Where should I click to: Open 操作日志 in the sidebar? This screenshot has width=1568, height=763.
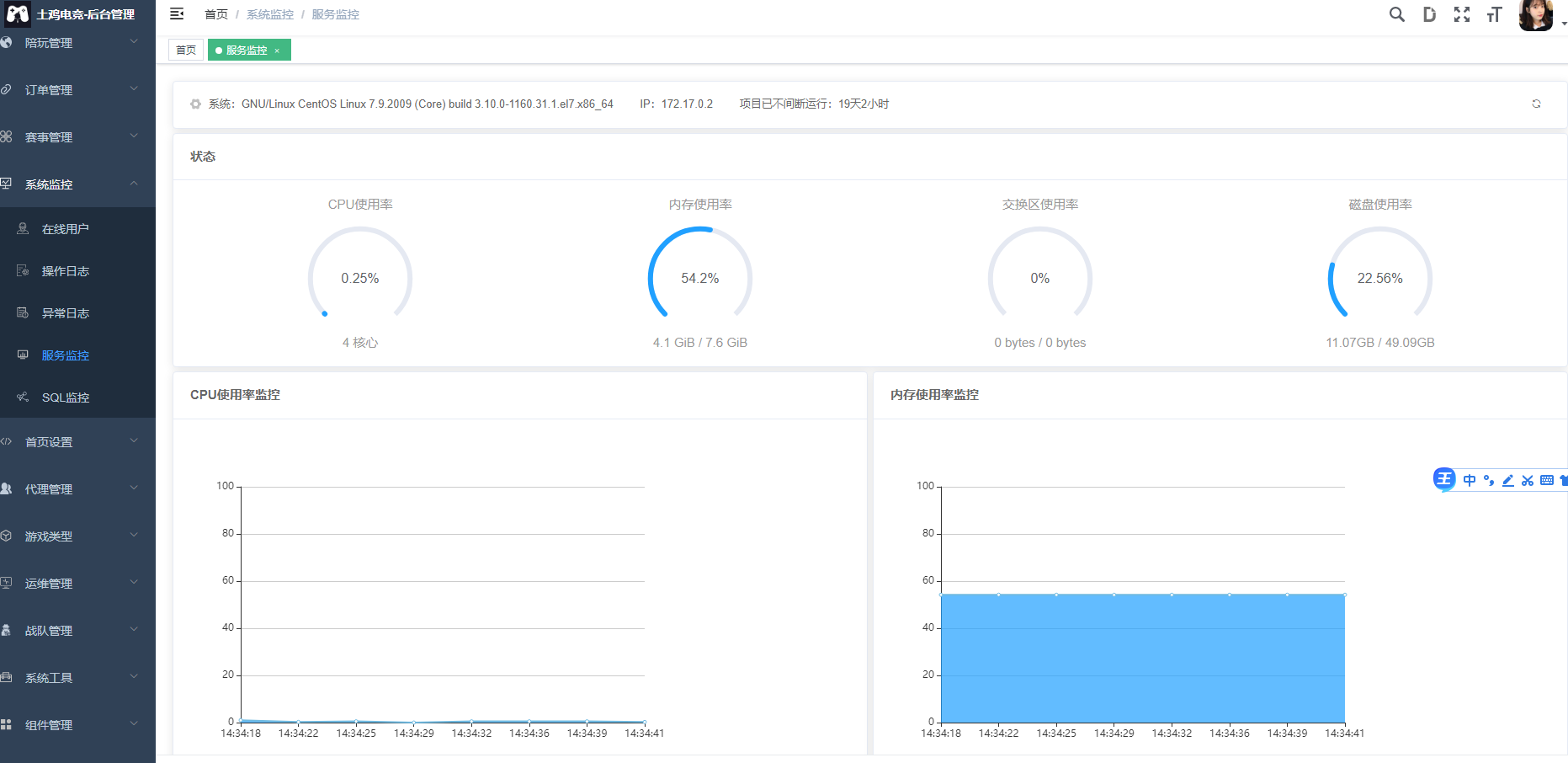pos(66,271)
